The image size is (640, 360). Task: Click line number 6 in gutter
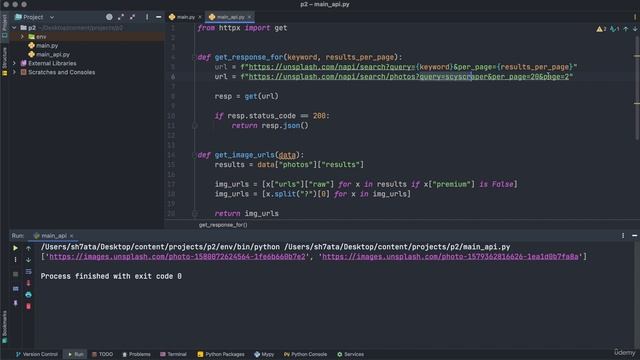pos(173,77)
